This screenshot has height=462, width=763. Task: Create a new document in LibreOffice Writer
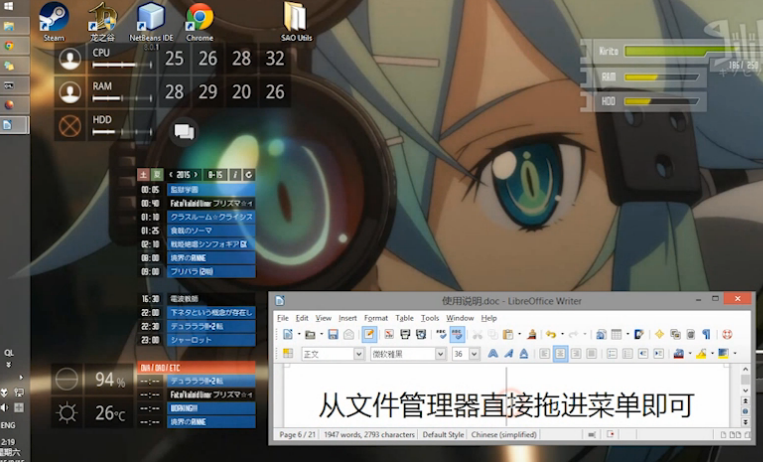click(x=288, y=334)
